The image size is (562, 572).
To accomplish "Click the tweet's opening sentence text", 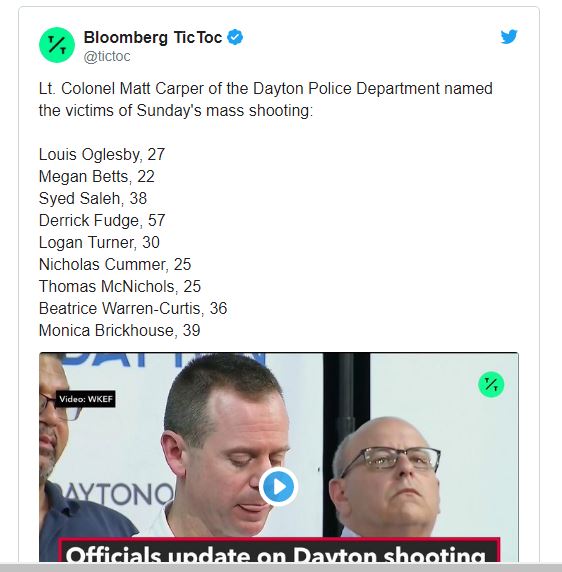I will [x=266, y=100].
